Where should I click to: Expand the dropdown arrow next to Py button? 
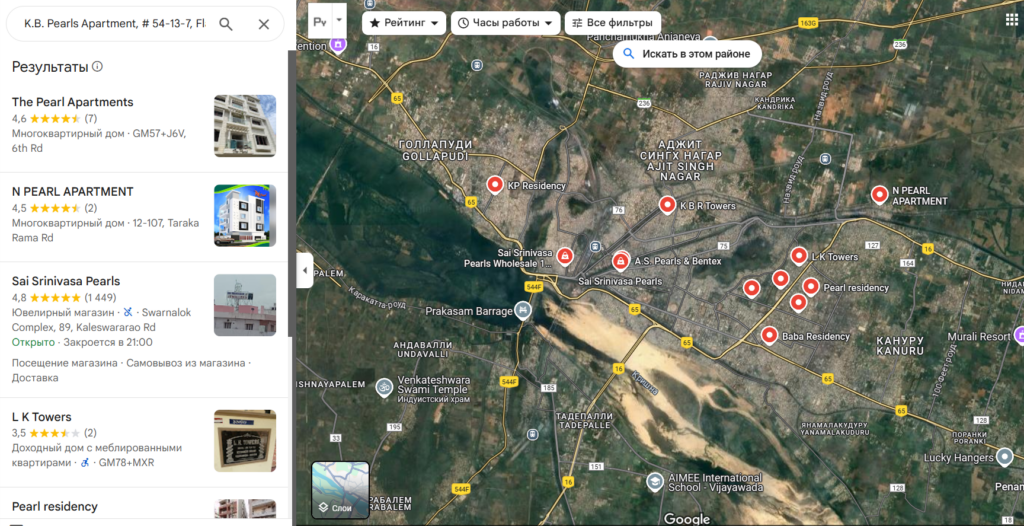click(x=339, y=21)
